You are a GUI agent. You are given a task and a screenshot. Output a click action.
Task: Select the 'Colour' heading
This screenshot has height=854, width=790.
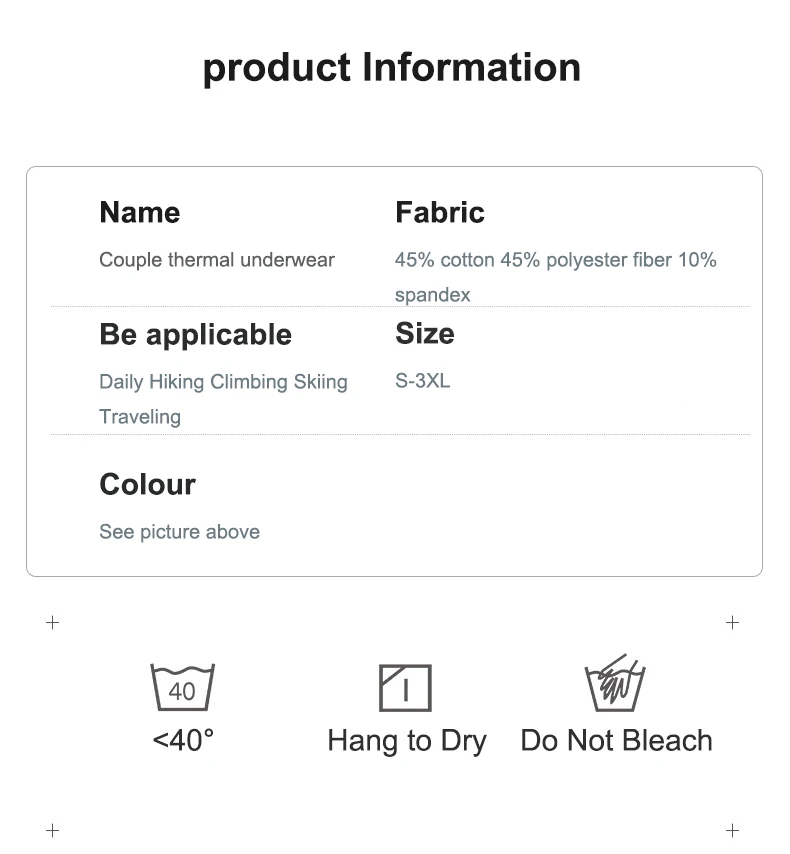click(147, 484)
